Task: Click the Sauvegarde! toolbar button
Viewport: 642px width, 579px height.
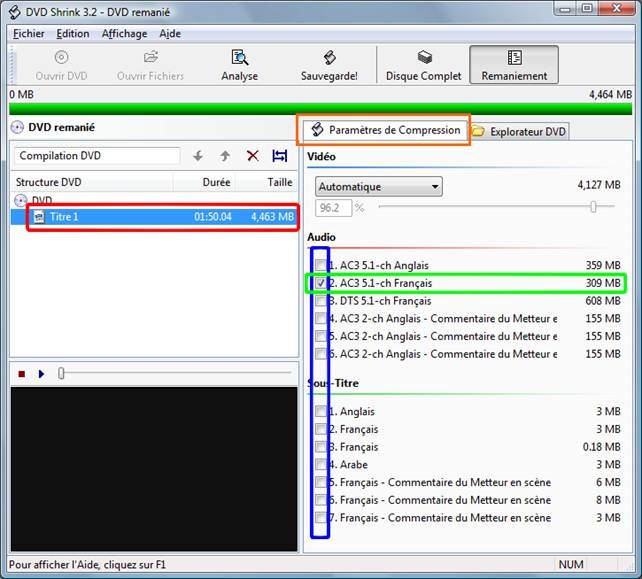Action: [x=329, y=65]
